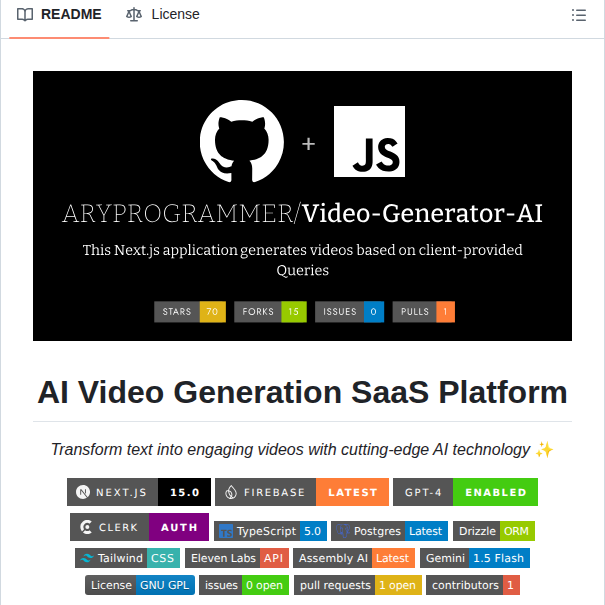Click the Drizzle ORM badge
The width and height of the screenshot is (605, 605).
pyautogui.click(x=493, y=531)
